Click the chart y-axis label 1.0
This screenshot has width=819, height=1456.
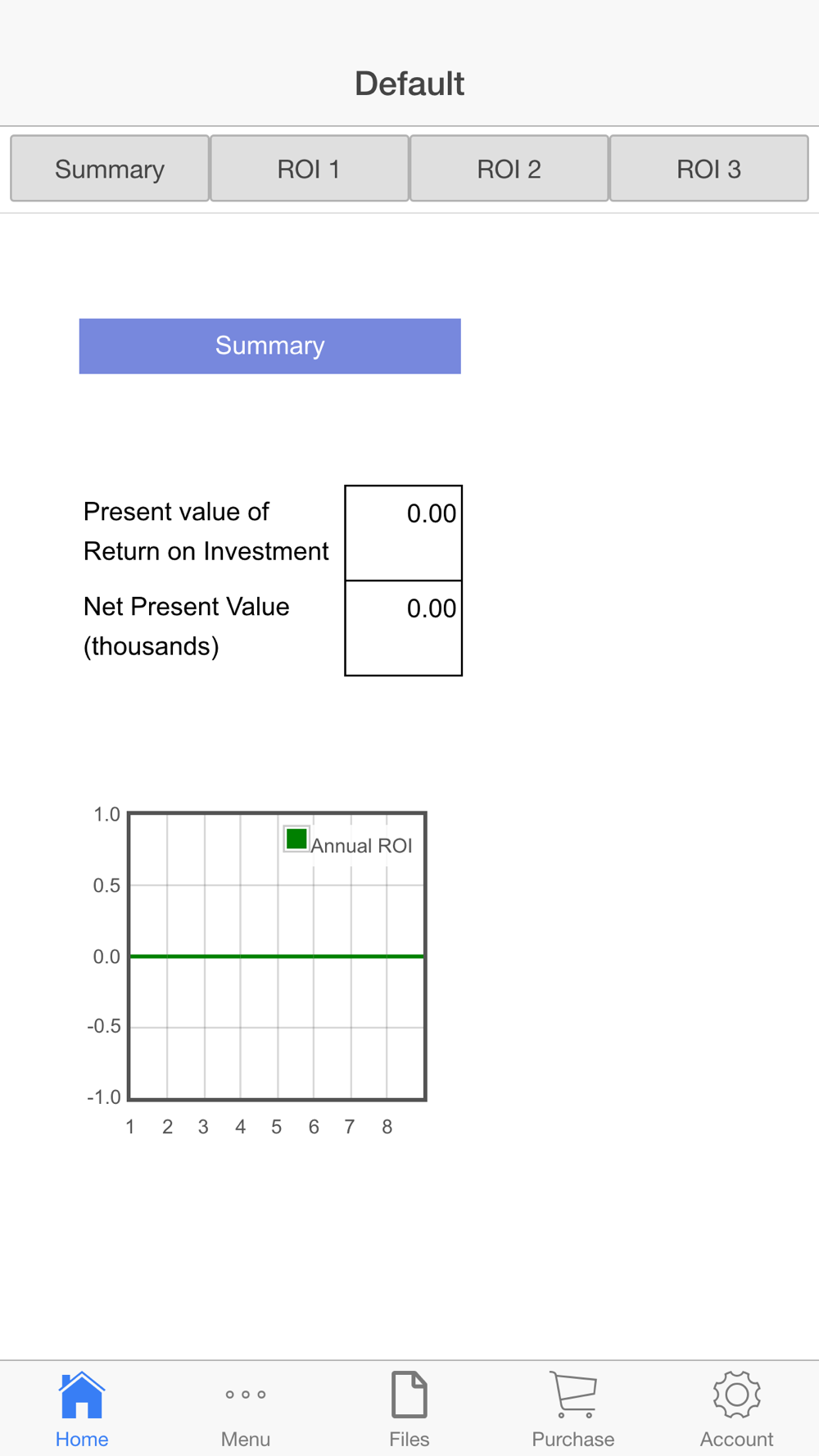(x=106, y=814)
